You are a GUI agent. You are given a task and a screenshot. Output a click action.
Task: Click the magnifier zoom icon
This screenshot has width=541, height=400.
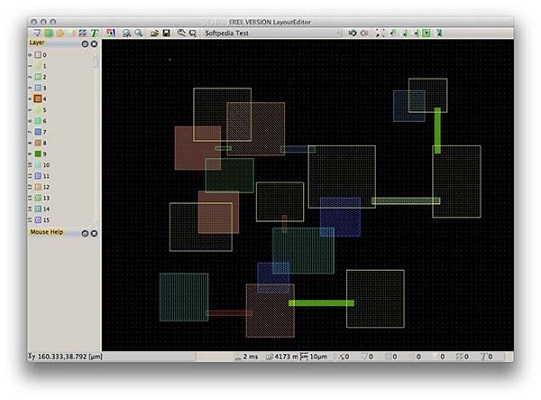pyautogui.click(x=139, y=33)
